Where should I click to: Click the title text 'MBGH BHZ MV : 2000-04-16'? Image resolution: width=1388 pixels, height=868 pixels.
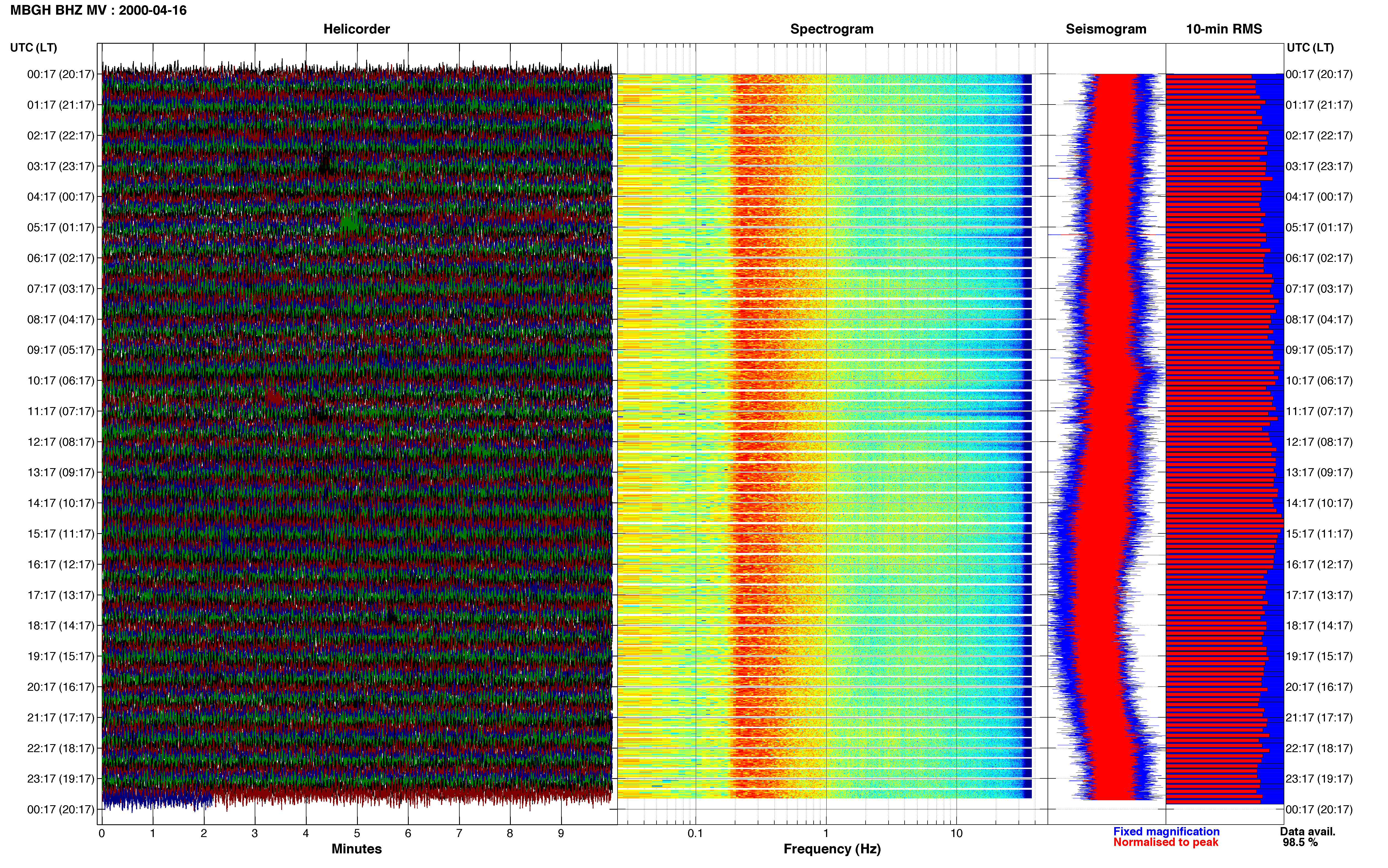[x=98, y=10]
